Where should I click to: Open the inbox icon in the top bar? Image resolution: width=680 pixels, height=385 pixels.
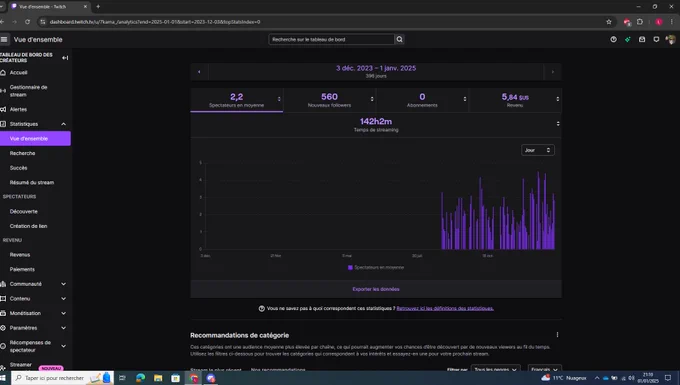coord(642,39)
